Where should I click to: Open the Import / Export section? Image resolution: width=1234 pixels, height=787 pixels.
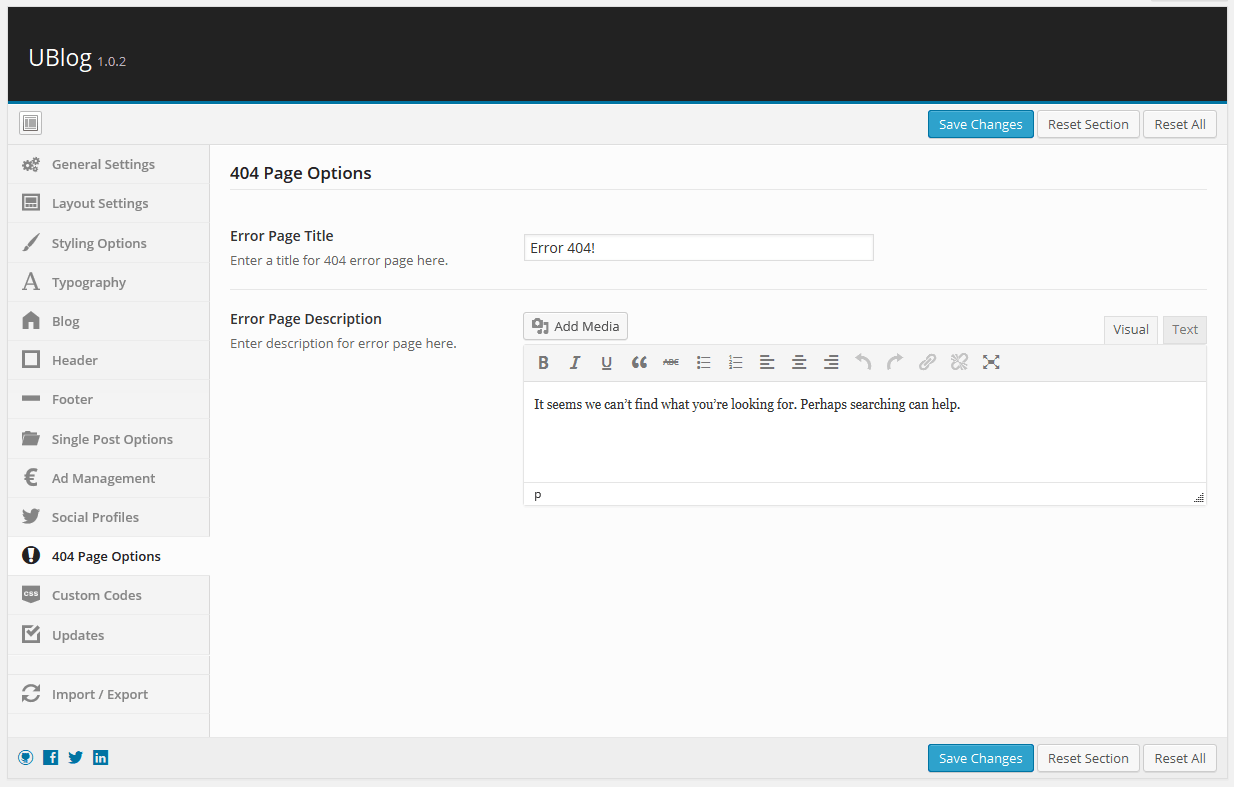tap(100, 694)
